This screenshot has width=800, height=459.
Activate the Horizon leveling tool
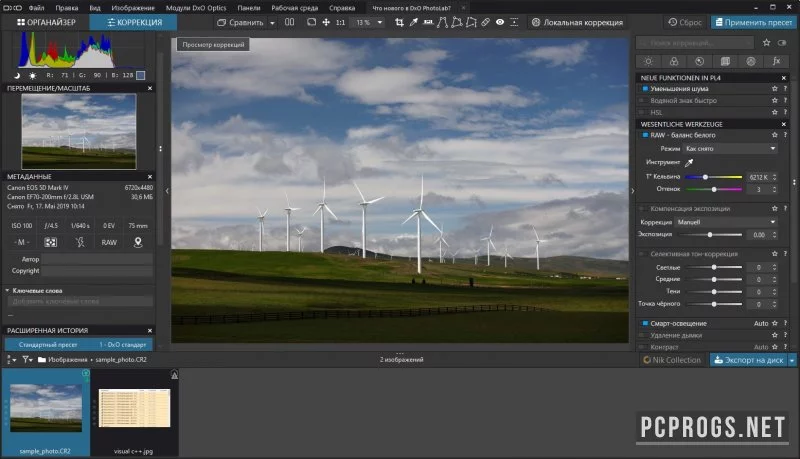tap(428, 22)
